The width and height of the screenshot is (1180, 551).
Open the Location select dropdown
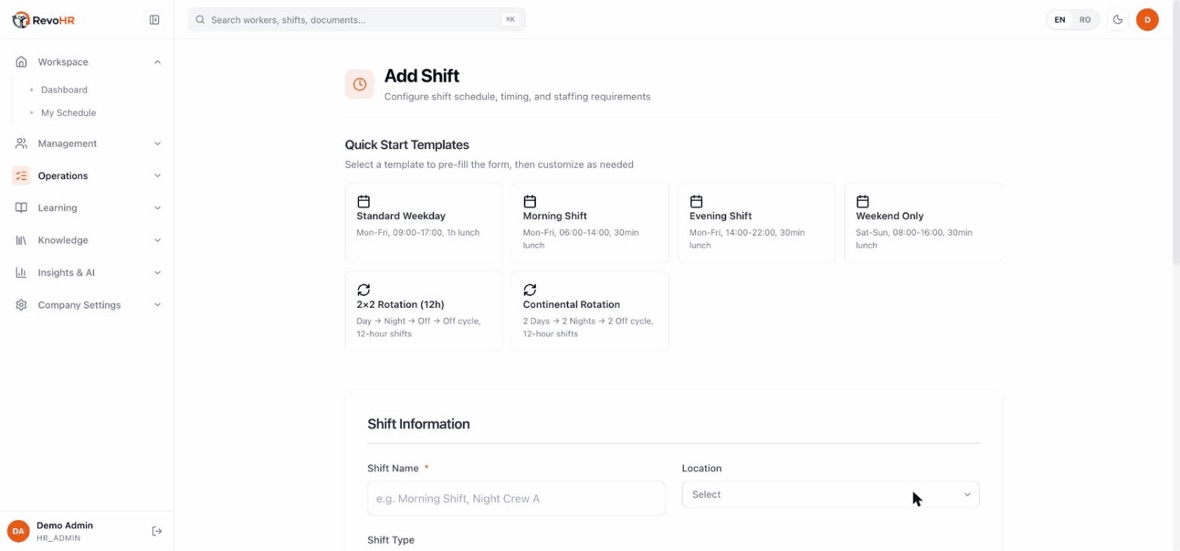tap(830, 495)
